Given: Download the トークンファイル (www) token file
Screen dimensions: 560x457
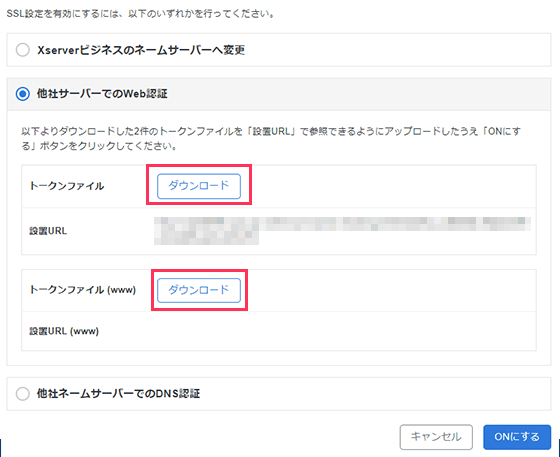Looking at the screenshot, I should click(199, 290).
